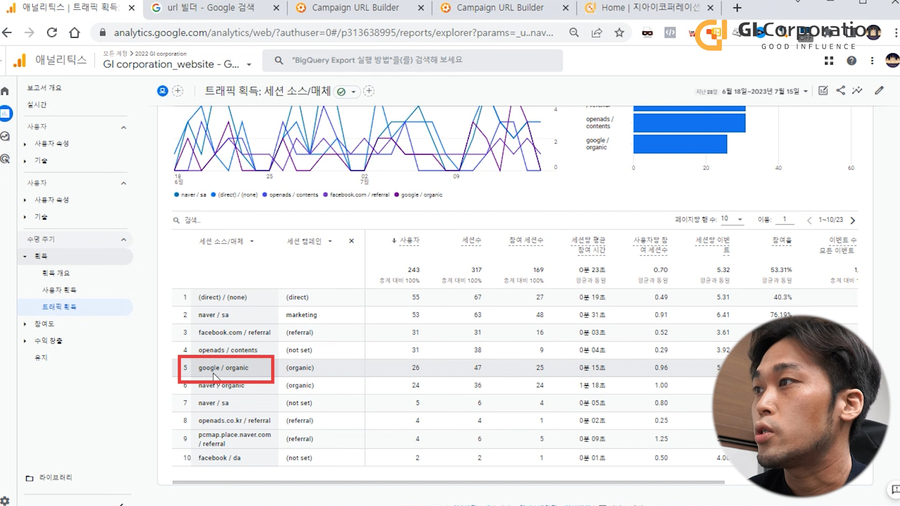Go to previous table page arrow
The height and width of the screenshot is (506, 900).
point(809,220)
